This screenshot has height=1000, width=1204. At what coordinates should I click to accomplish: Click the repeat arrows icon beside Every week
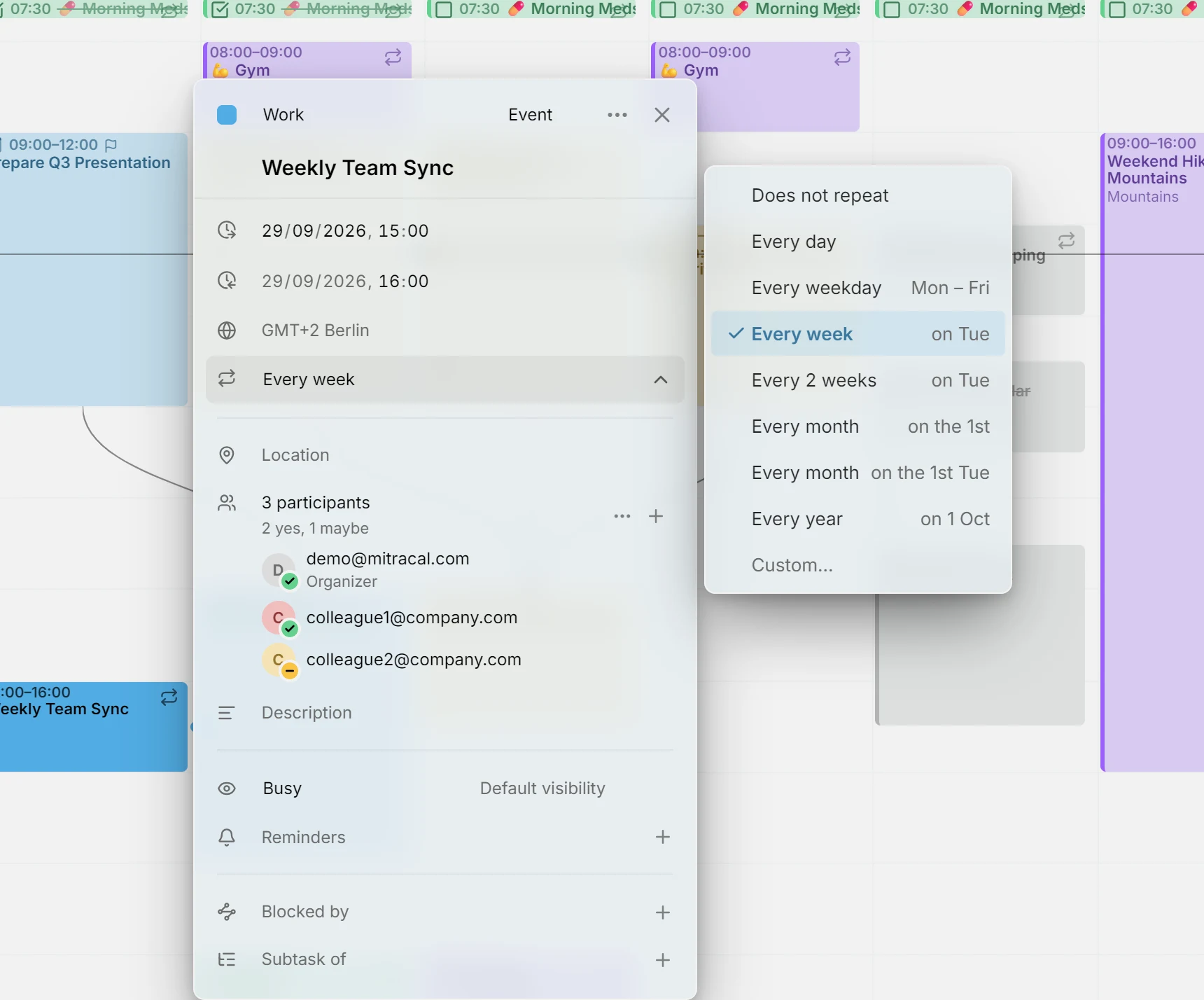click(x=227, y=379)
